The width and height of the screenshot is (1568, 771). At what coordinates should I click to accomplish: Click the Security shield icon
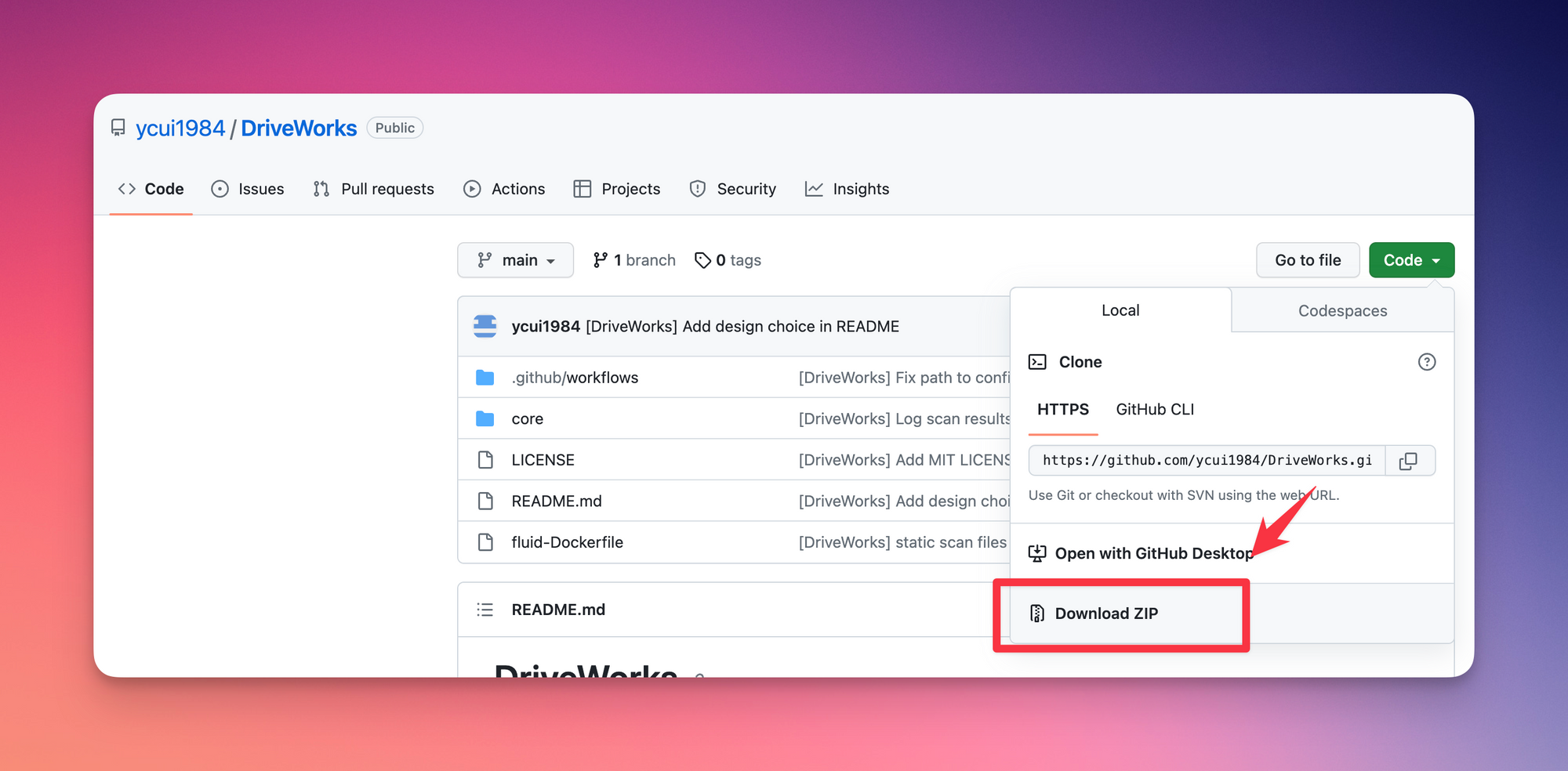pos(698,189)
